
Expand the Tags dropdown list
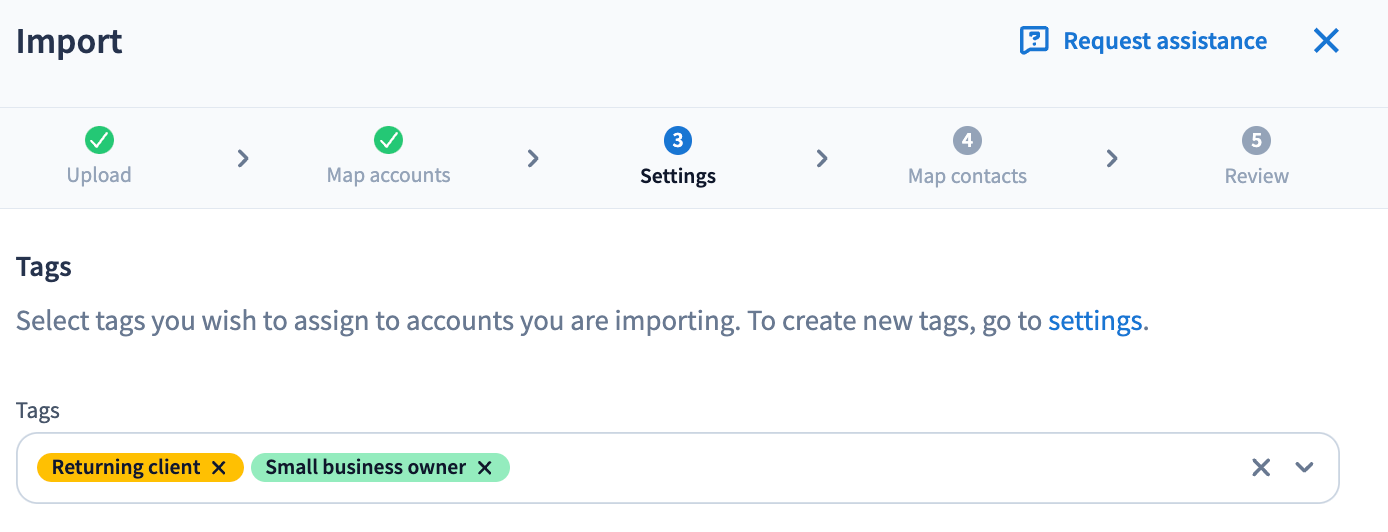click(x=1304, y=467)
